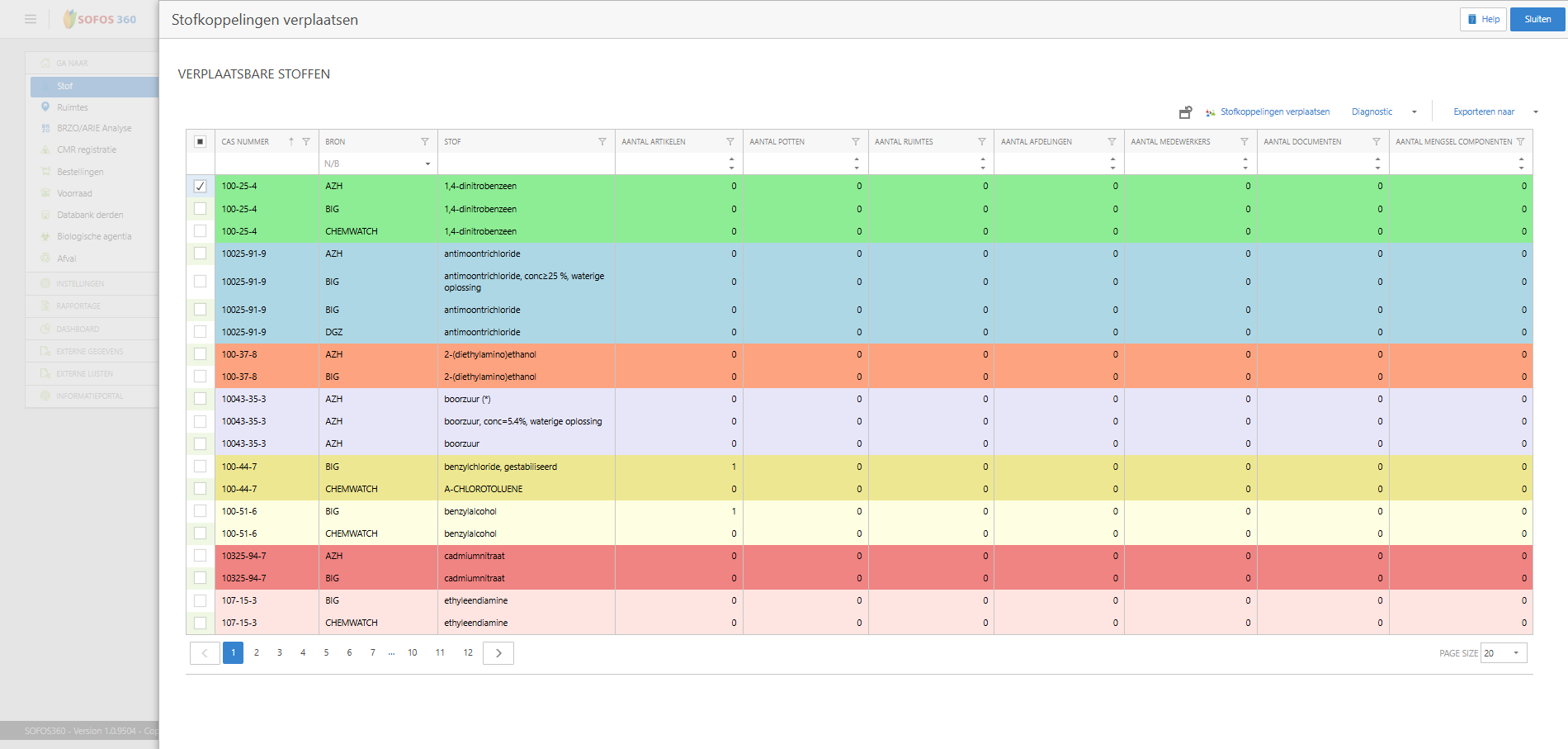Open the BRON filter N/B dropdown
Screen dimensions: 1568x749
[x=427, y=164]
